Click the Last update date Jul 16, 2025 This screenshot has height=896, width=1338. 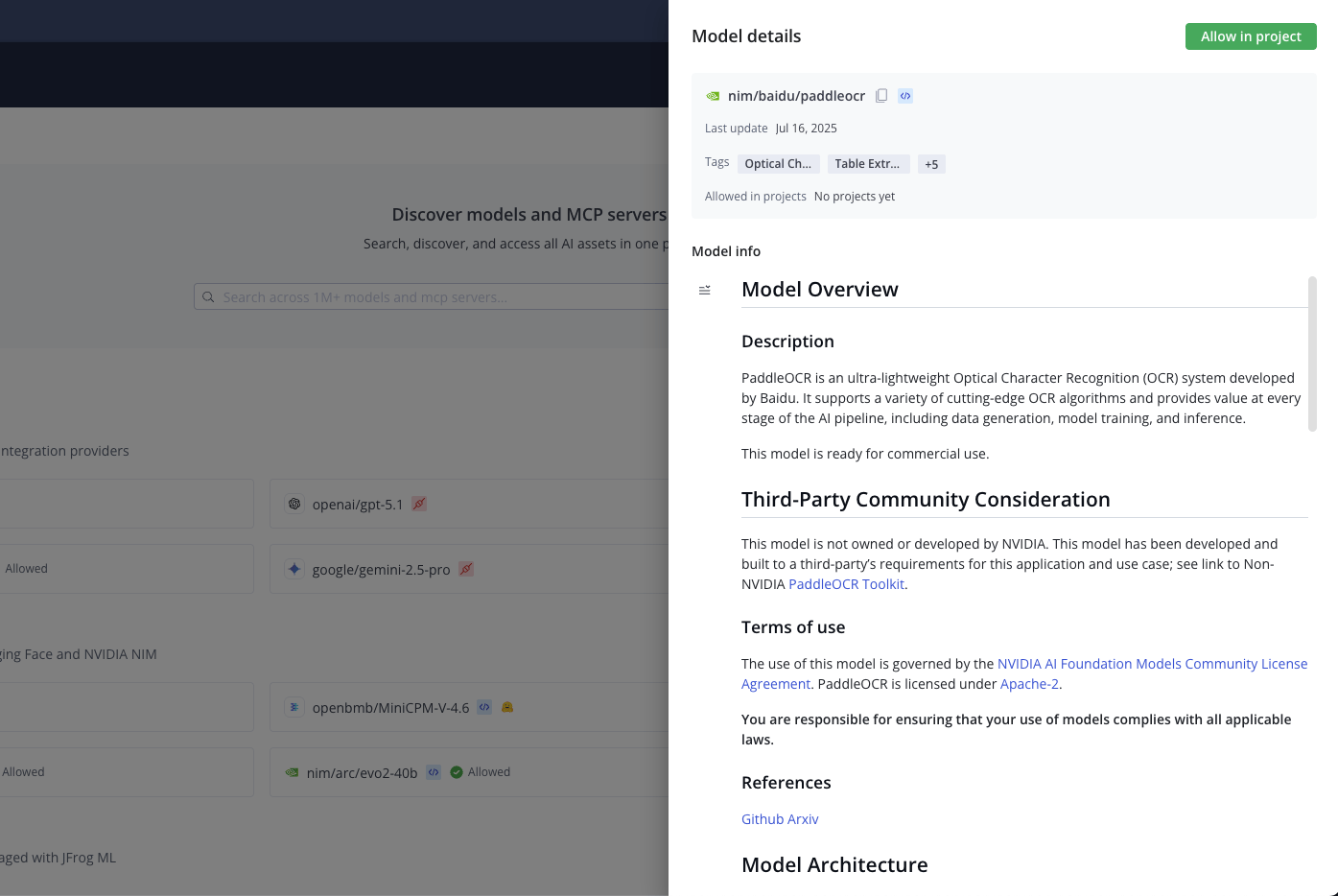click(807, 129)
